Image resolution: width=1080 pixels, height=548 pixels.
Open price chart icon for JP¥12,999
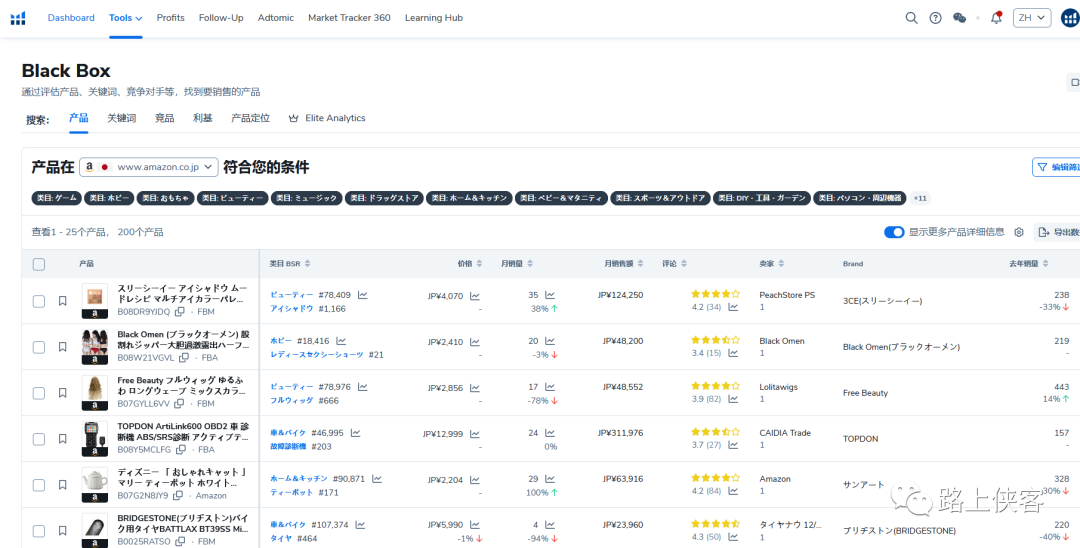point(475,434)
